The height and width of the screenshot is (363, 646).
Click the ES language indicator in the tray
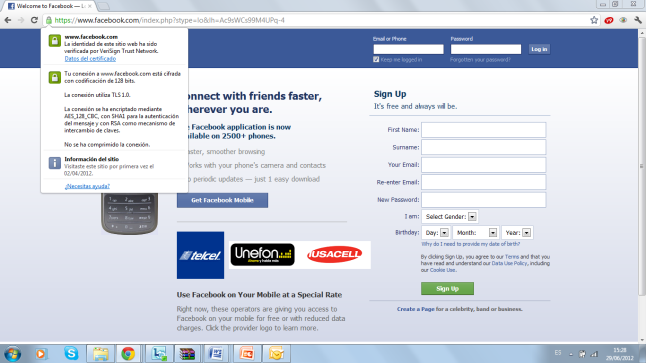coord(558,353)
